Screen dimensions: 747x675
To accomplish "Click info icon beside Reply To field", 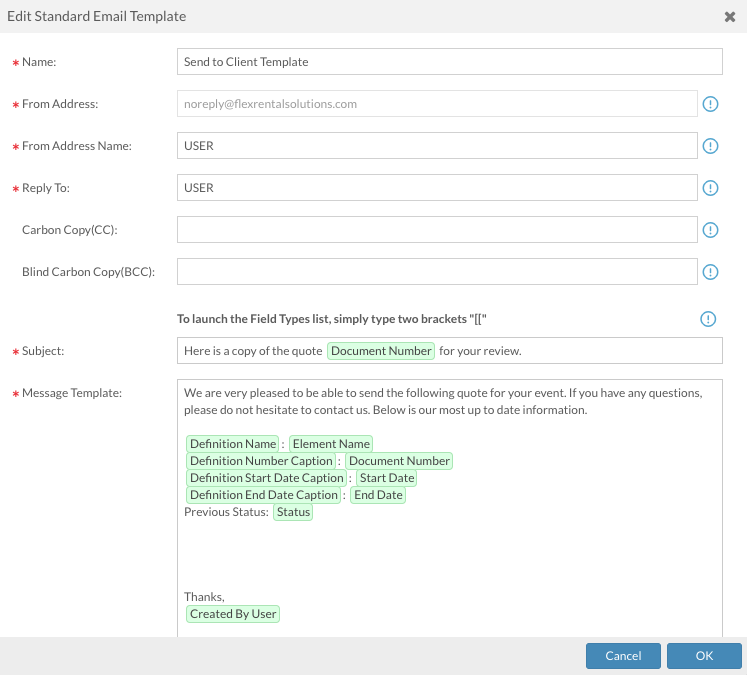I will (710, 188).
